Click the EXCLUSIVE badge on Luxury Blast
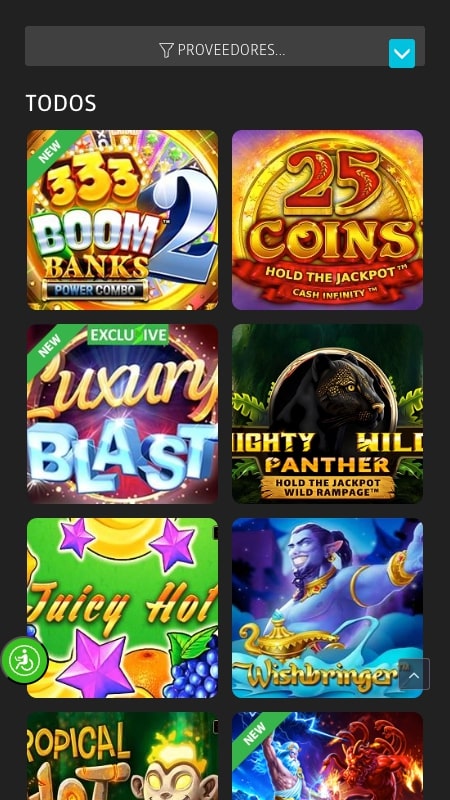This screenshot has width=450, height=800. pyautogui.click(x=128, y=336)
